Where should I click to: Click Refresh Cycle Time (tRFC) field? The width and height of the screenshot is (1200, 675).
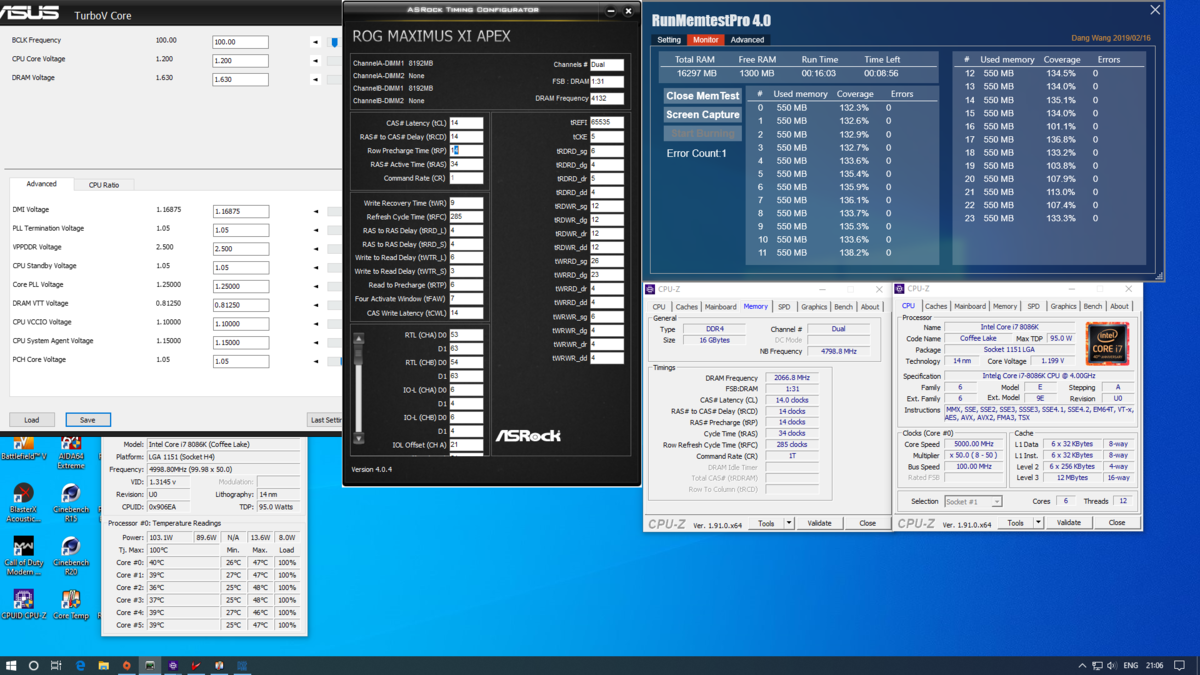(x=466, y=217)
